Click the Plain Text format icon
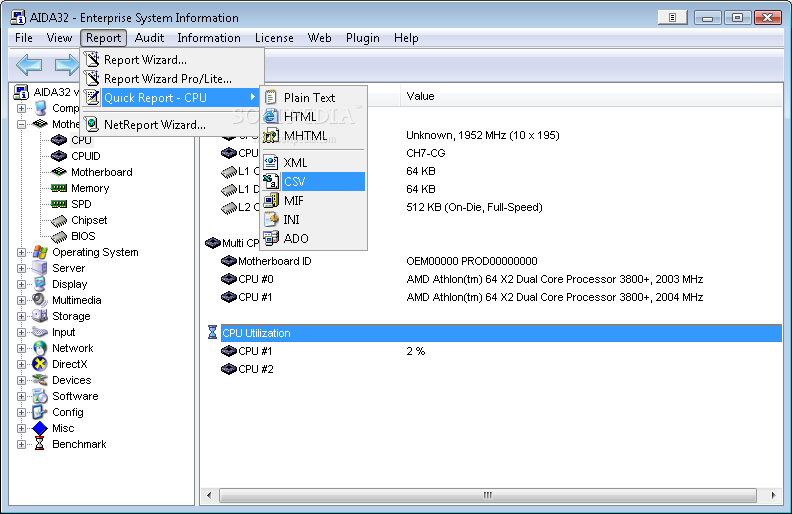Screen dimensions: 792x514 271,97
